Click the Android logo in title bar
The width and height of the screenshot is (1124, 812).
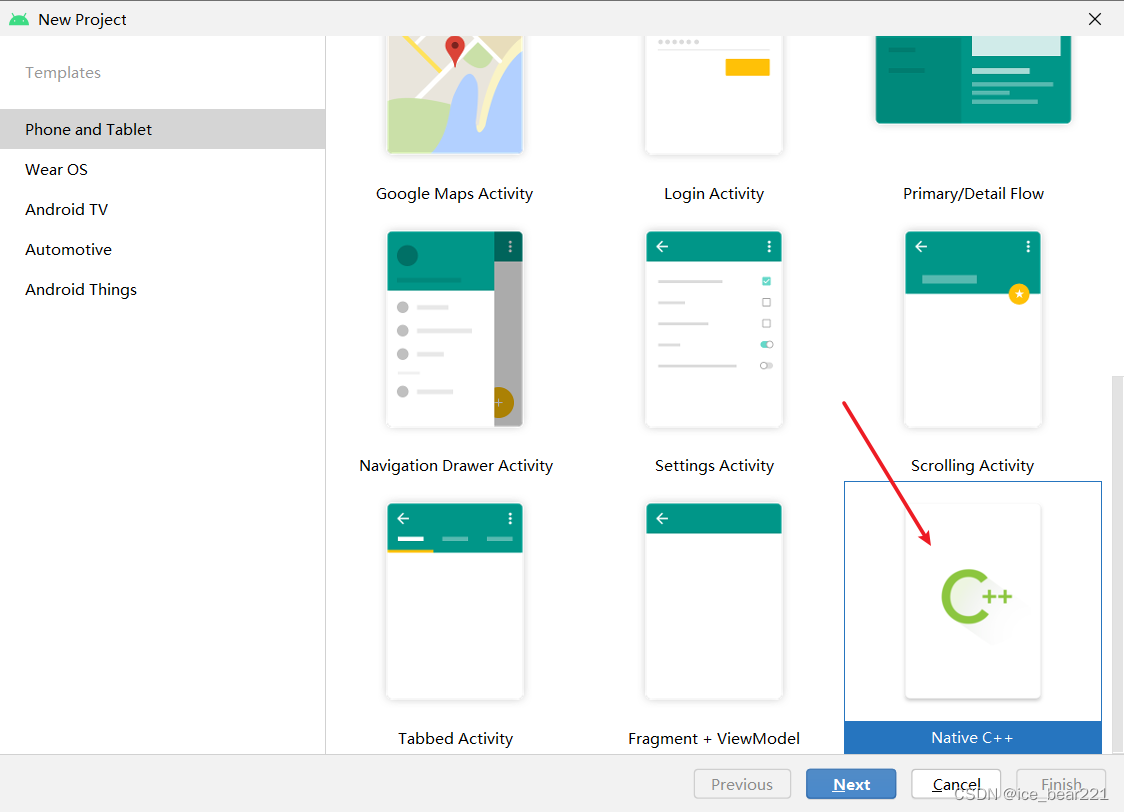coord(19,19)
